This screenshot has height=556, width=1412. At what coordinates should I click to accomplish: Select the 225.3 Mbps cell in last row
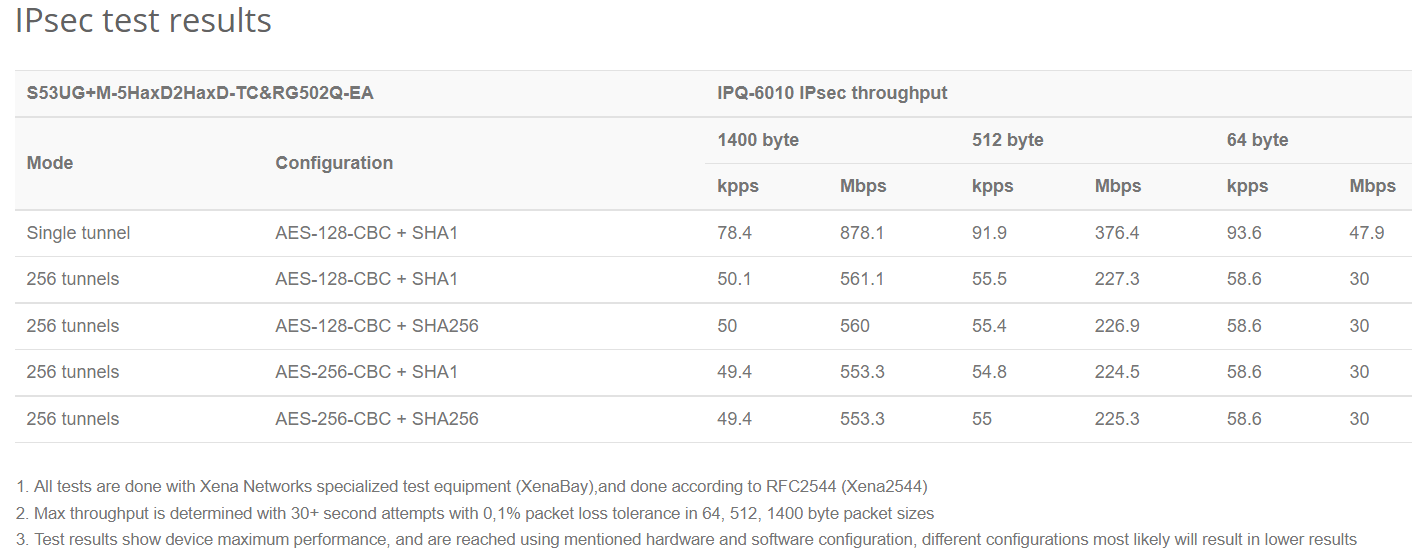tap(1117, 419)
